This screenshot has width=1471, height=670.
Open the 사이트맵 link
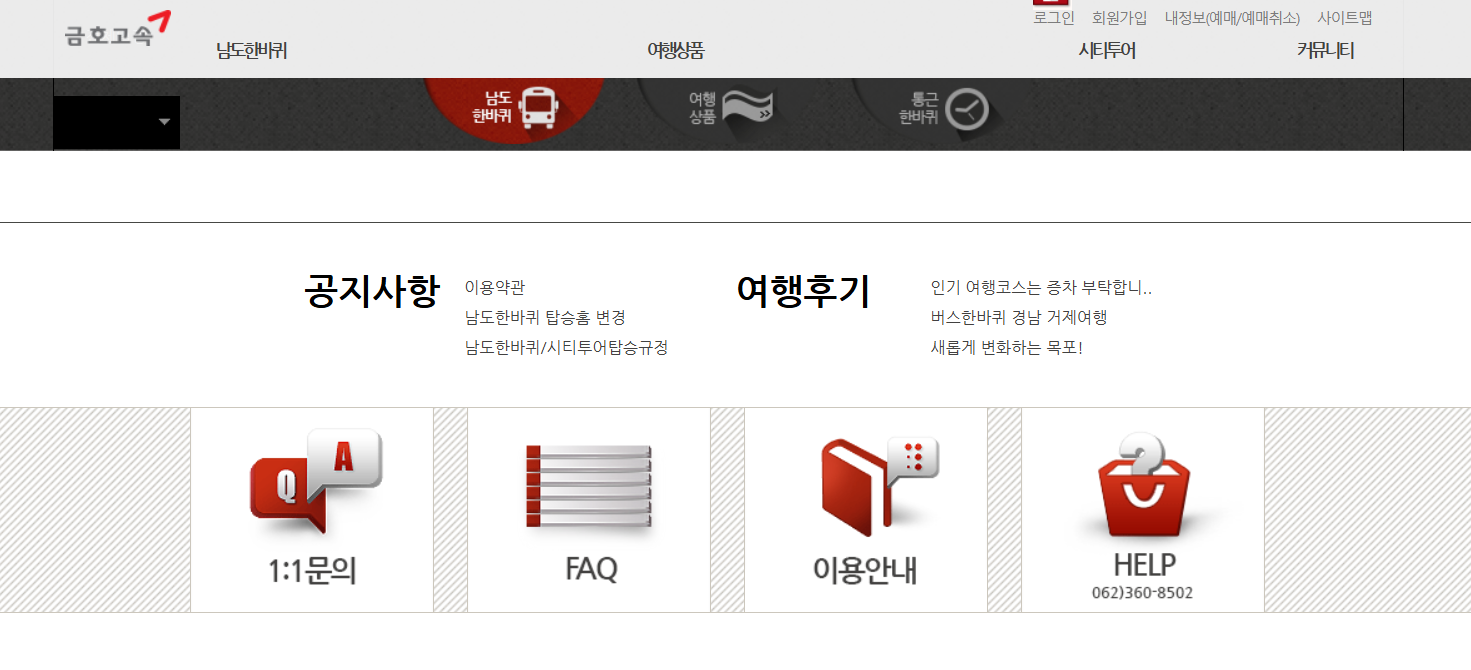click(1344, 18)
